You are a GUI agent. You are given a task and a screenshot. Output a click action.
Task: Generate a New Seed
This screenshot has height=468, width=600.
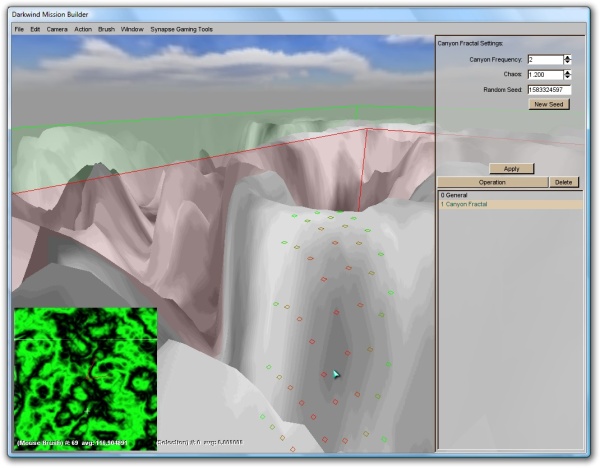click(x=549, y=104)
